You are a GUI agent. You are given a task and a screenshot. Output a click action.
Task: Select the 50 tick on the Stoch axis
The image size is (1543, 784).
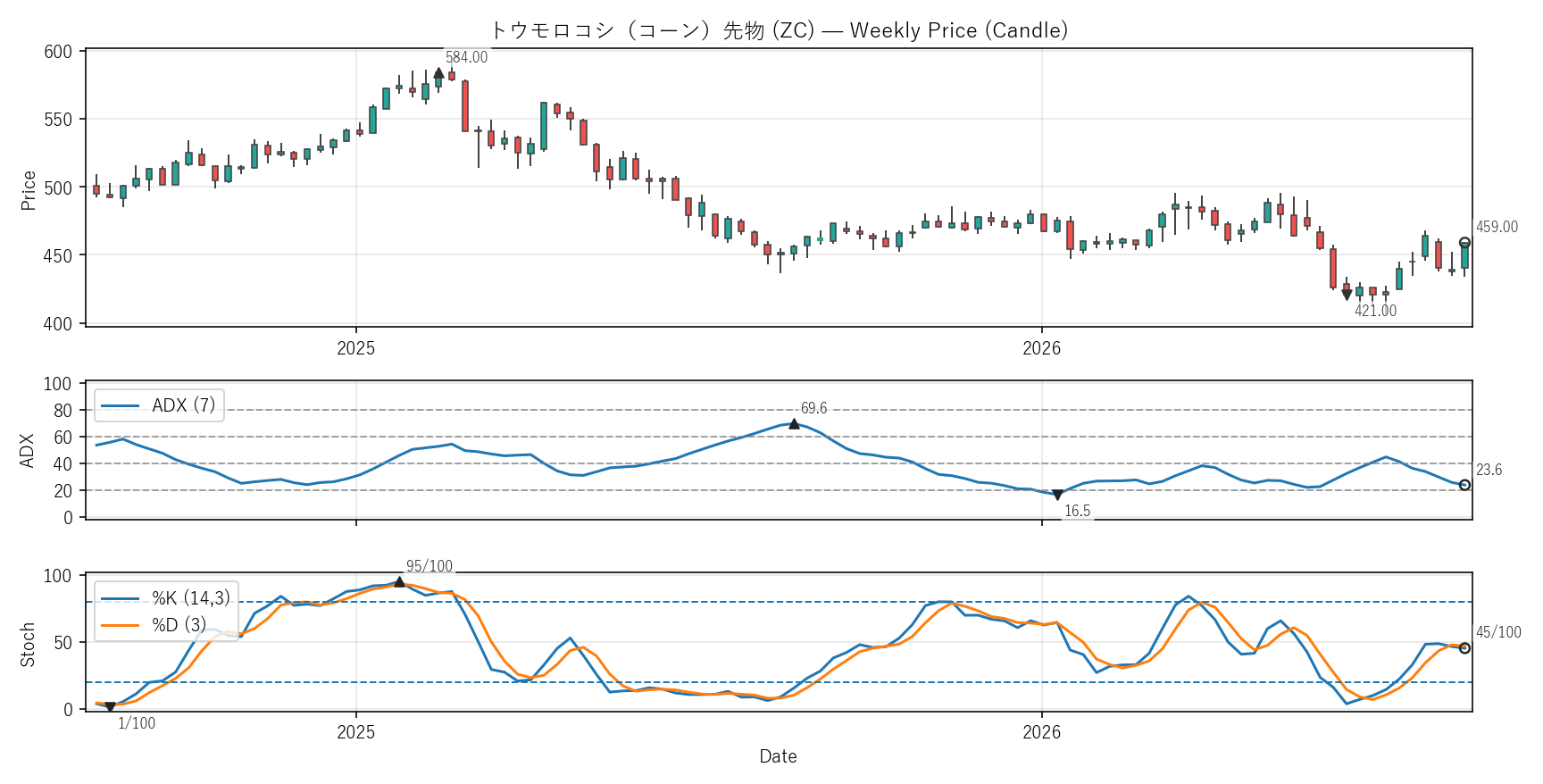pyautogui.click(x=63, y=643)
